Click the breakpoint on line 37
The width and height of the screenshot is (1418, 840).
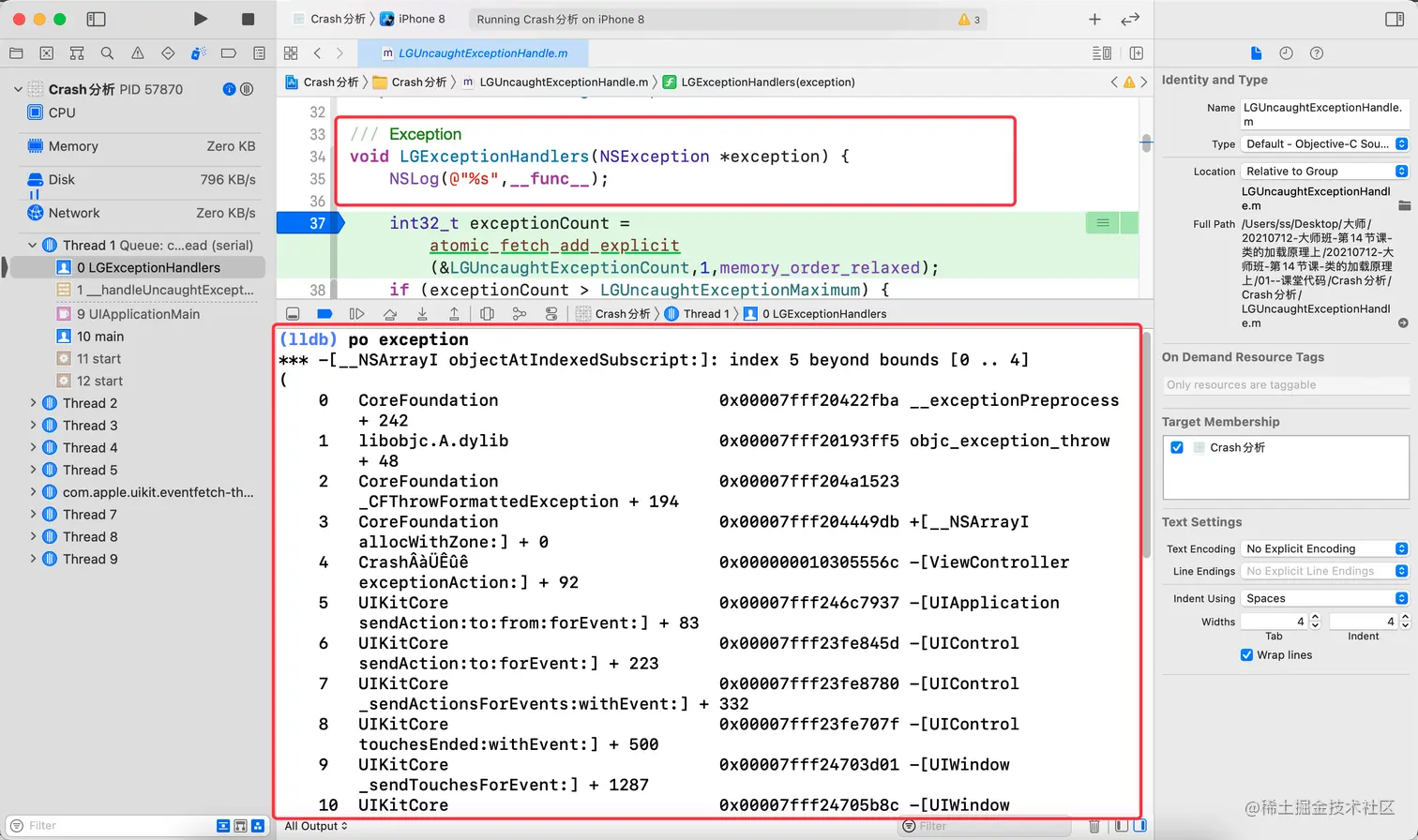[311, 223]
